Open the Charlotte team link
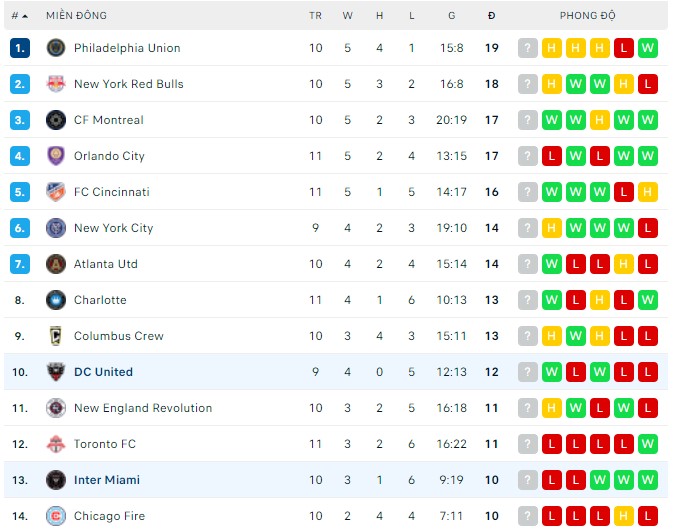This screenshot has height=532, width=678. (100, 300)
